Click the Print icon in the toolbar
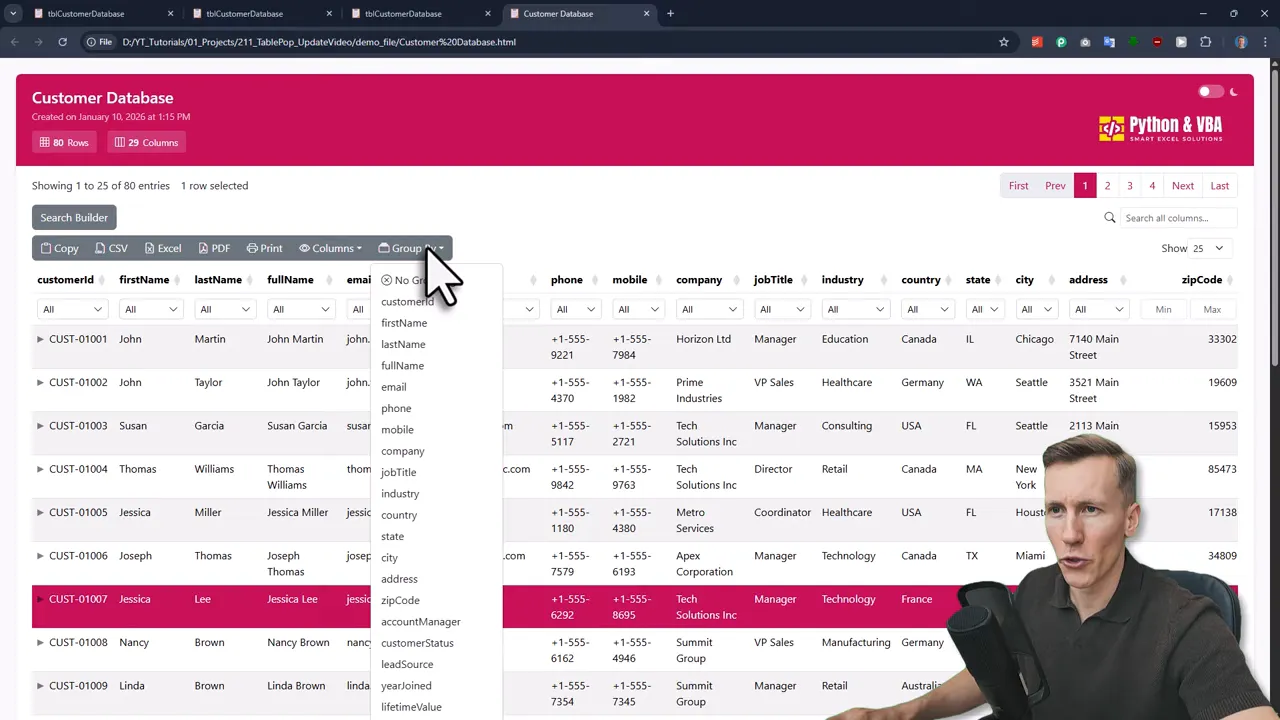 point(251,248)
